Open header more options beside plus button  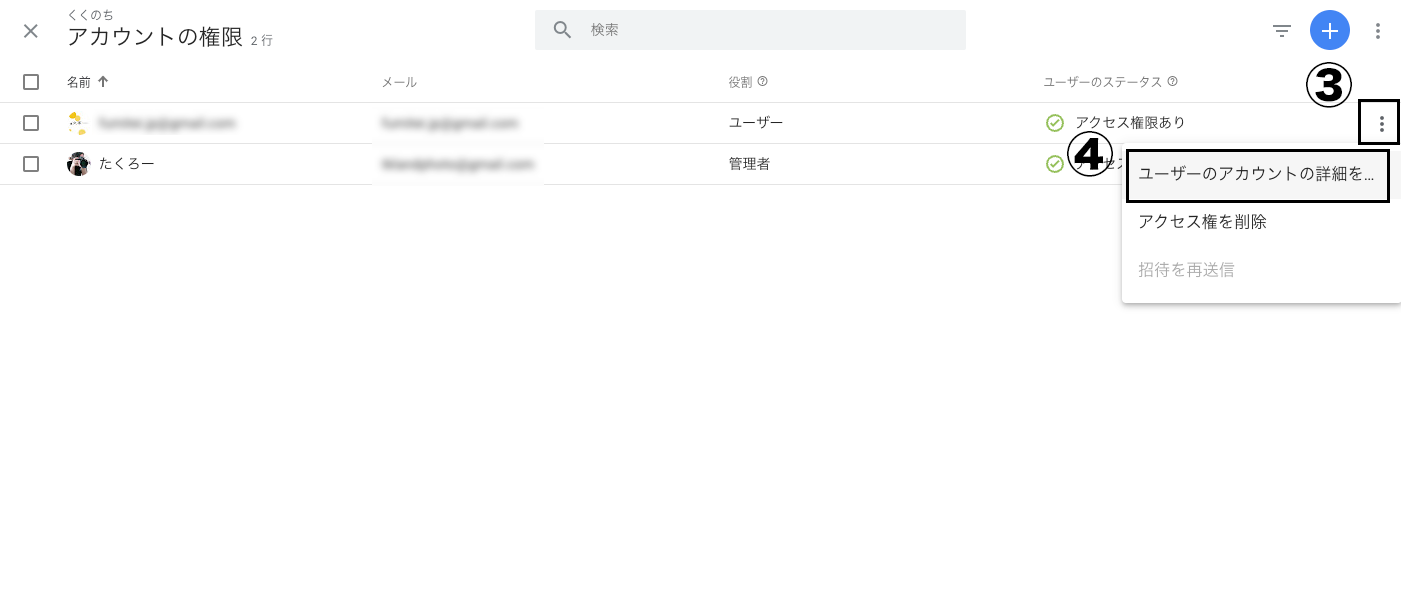1377,31
